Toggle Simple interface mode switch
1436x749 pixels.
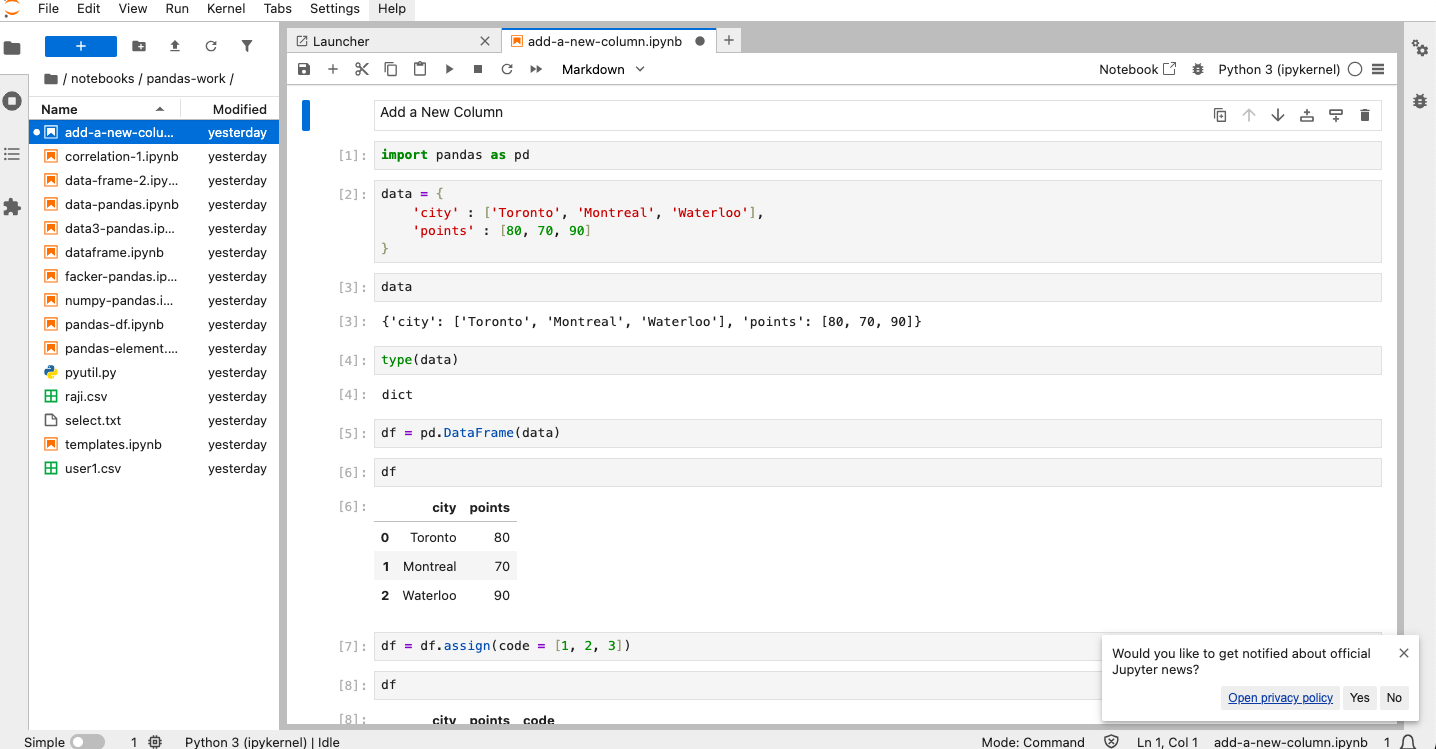pos(87,742)
